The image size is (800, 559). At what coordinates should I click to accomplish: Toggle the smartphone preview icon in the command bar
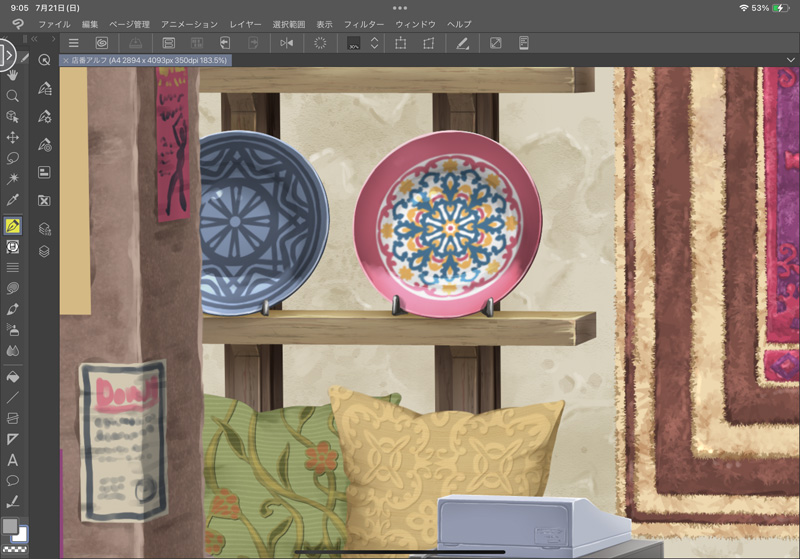[523, 43]
